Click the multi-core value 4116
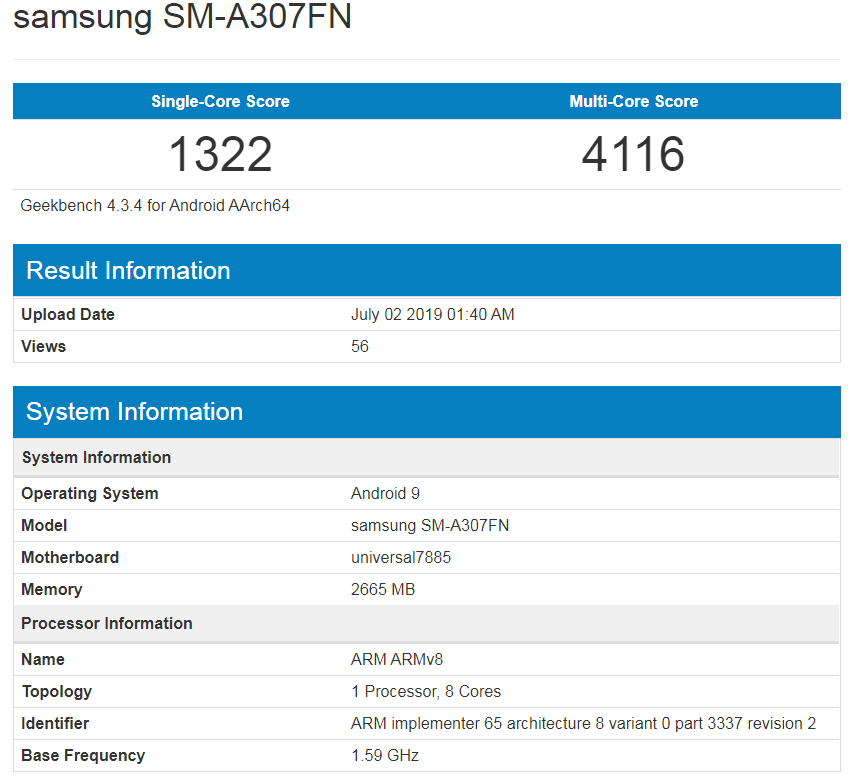The height and width of the screenshot is (783, 857). coord(633,154)
